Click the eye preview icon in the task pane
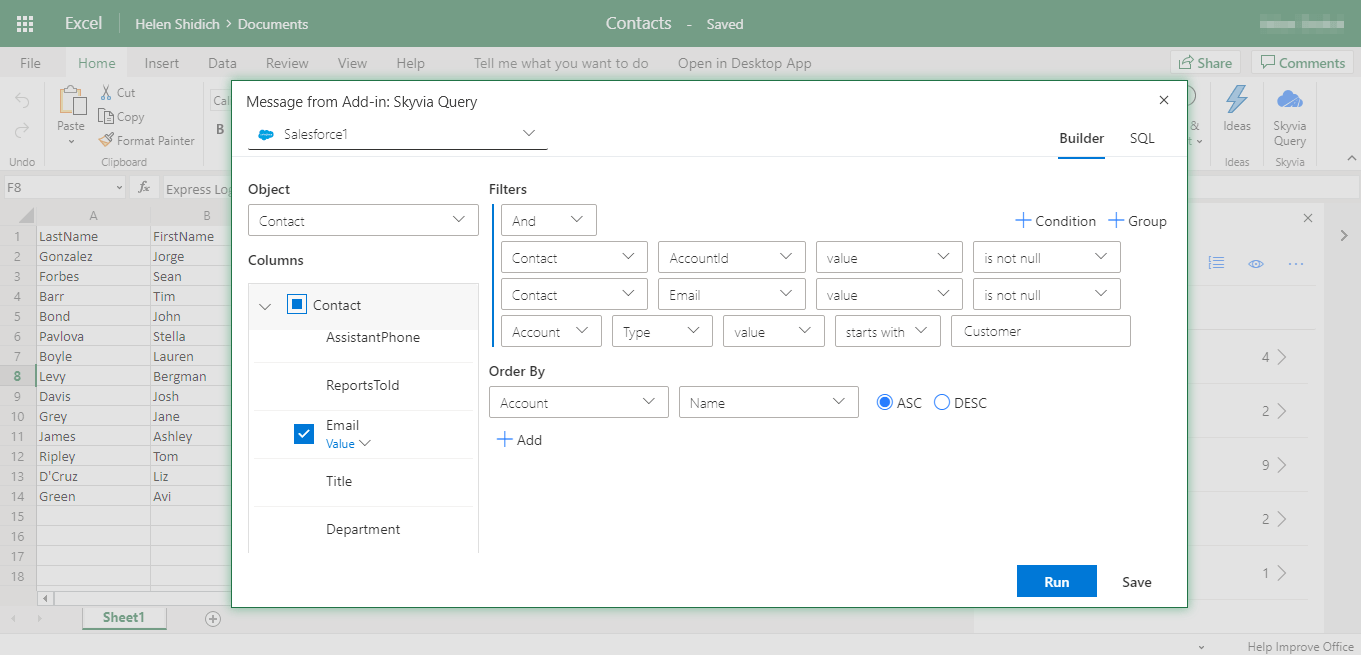1361x655 pixels. tap(1256, 263)
